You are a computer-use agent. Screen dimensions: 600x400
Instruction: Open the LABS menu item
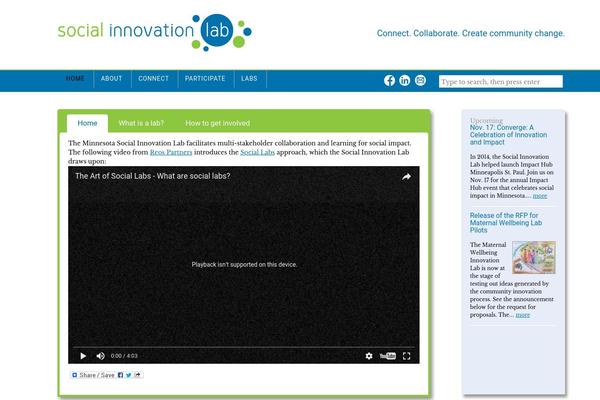pos(249,78)
